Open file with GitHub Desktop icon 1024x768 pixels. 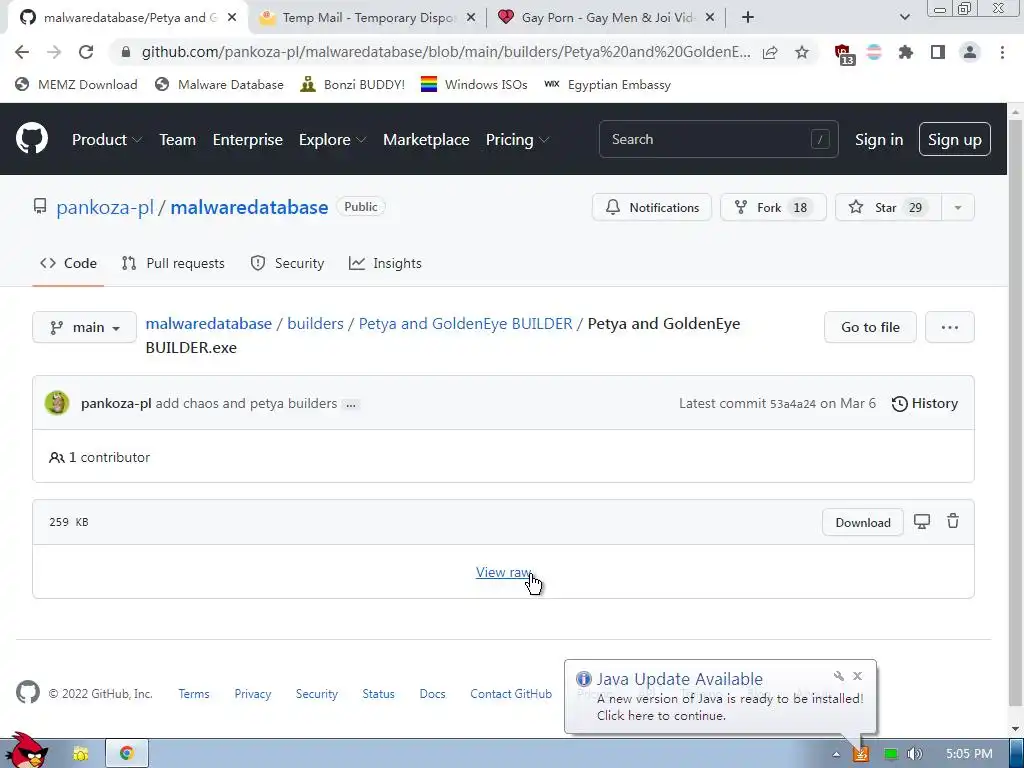pyautogui.click(x=921, y=521)
